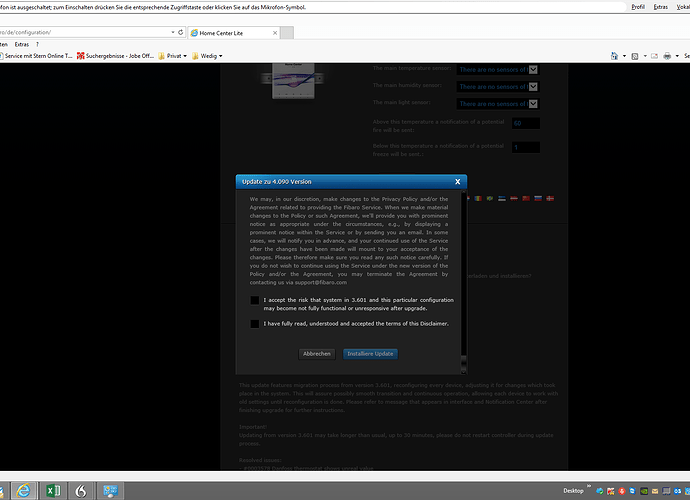Close the Home Center Lite tab
Viewport: 690px width, 500px height.
[x=275, y=33]
